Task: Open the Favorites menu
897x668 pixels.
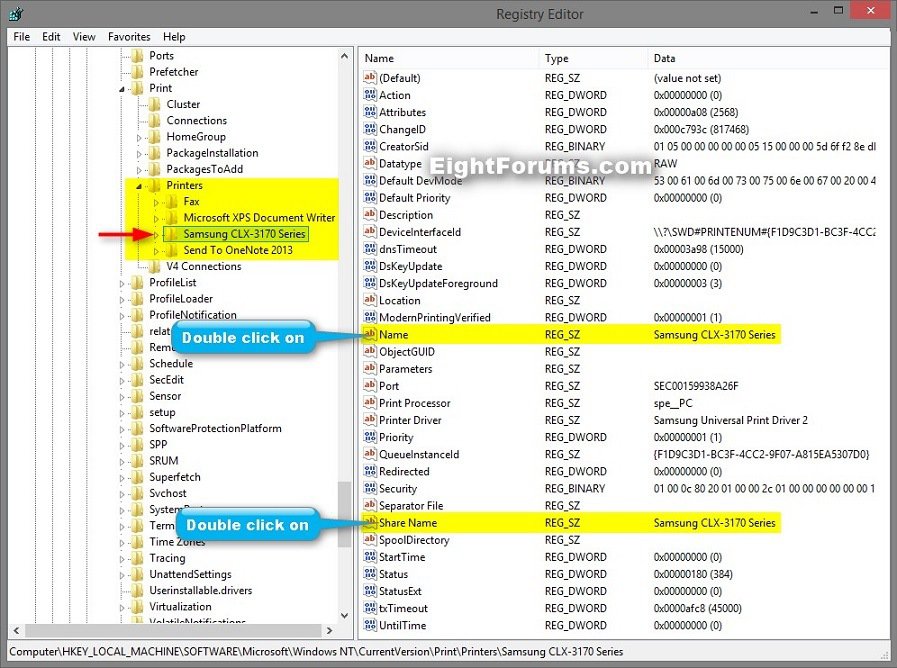Action: (128, 36)
